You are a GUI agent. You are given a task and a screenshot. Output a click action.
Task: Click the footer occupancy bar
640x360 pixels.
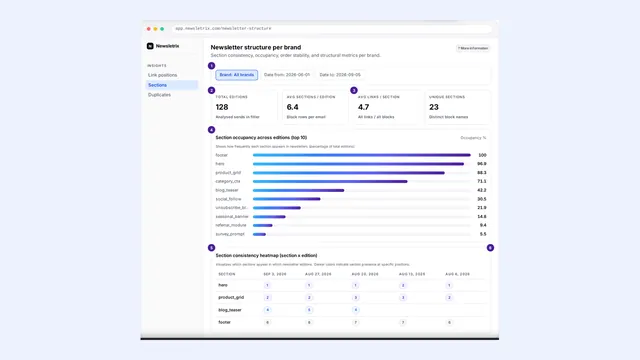pos(362,155)
